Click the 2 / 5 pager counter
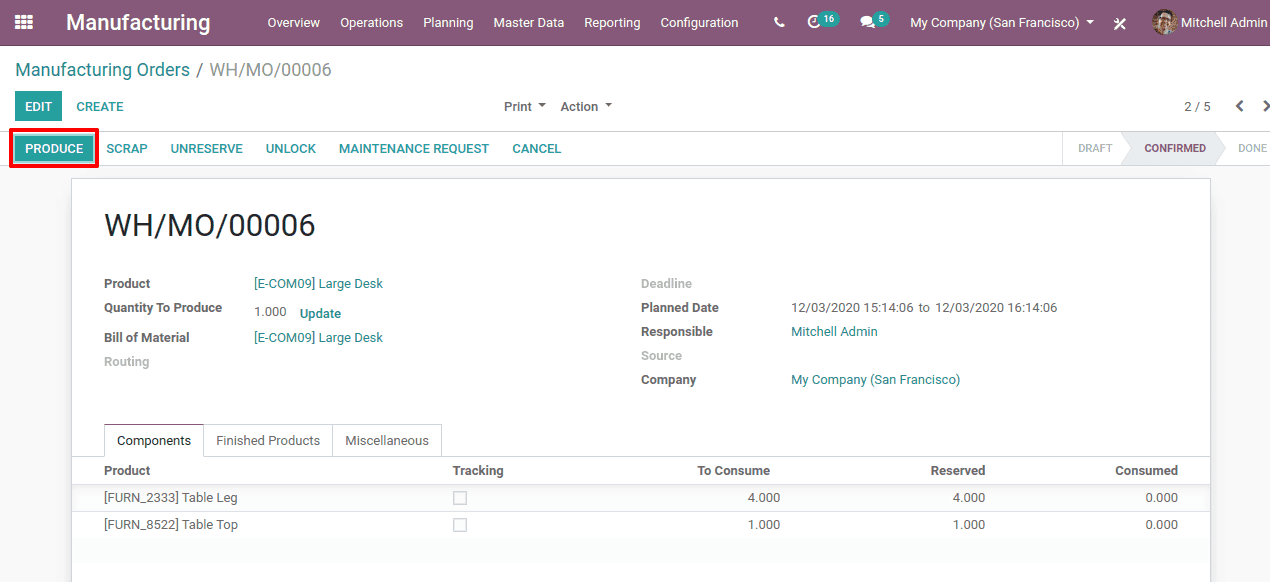Image resolution: width=1270 pixels, height=582 pixels. tap(1197, 106)
